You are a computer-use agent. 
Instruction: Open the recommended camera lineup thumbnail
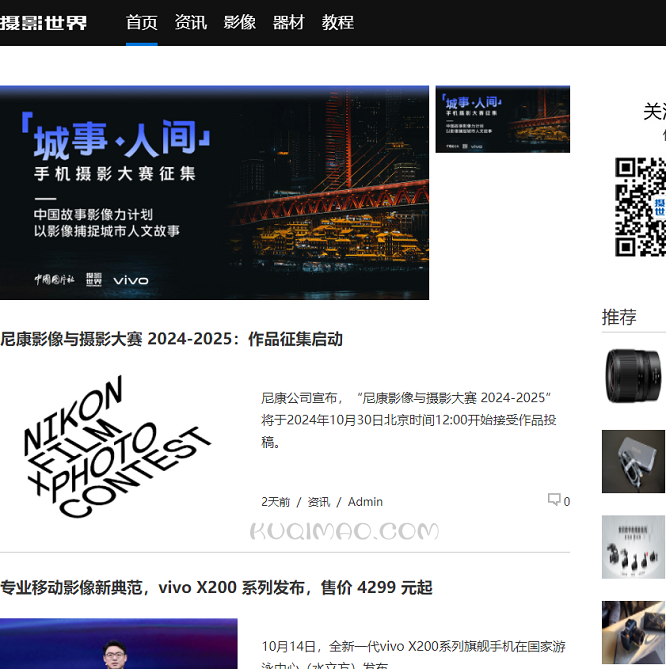coord(634,547)
